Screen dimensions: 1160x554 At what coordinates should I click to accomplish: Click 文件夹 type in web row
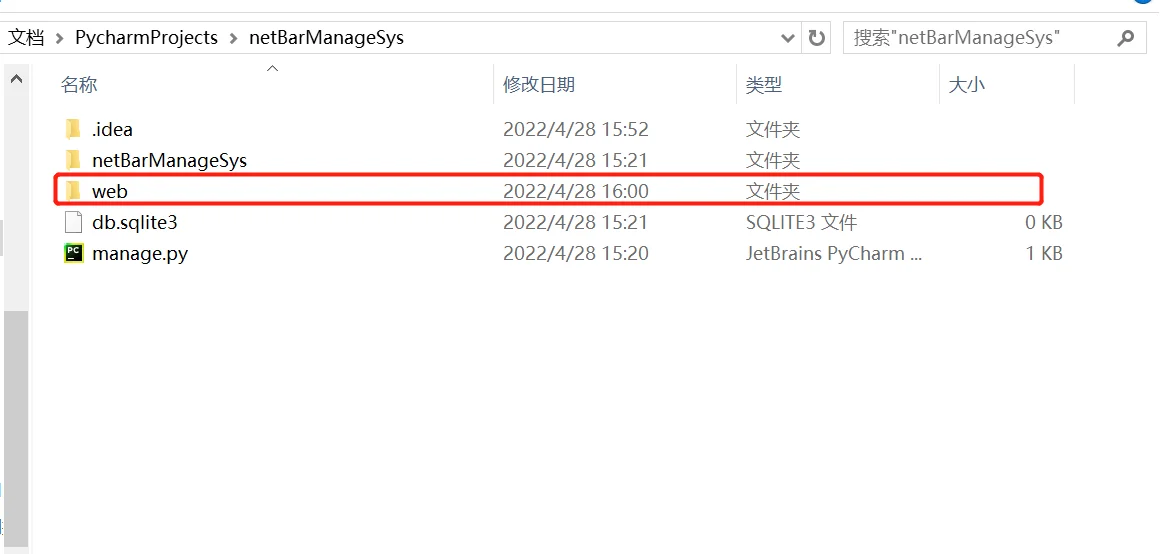pos(773,191)
